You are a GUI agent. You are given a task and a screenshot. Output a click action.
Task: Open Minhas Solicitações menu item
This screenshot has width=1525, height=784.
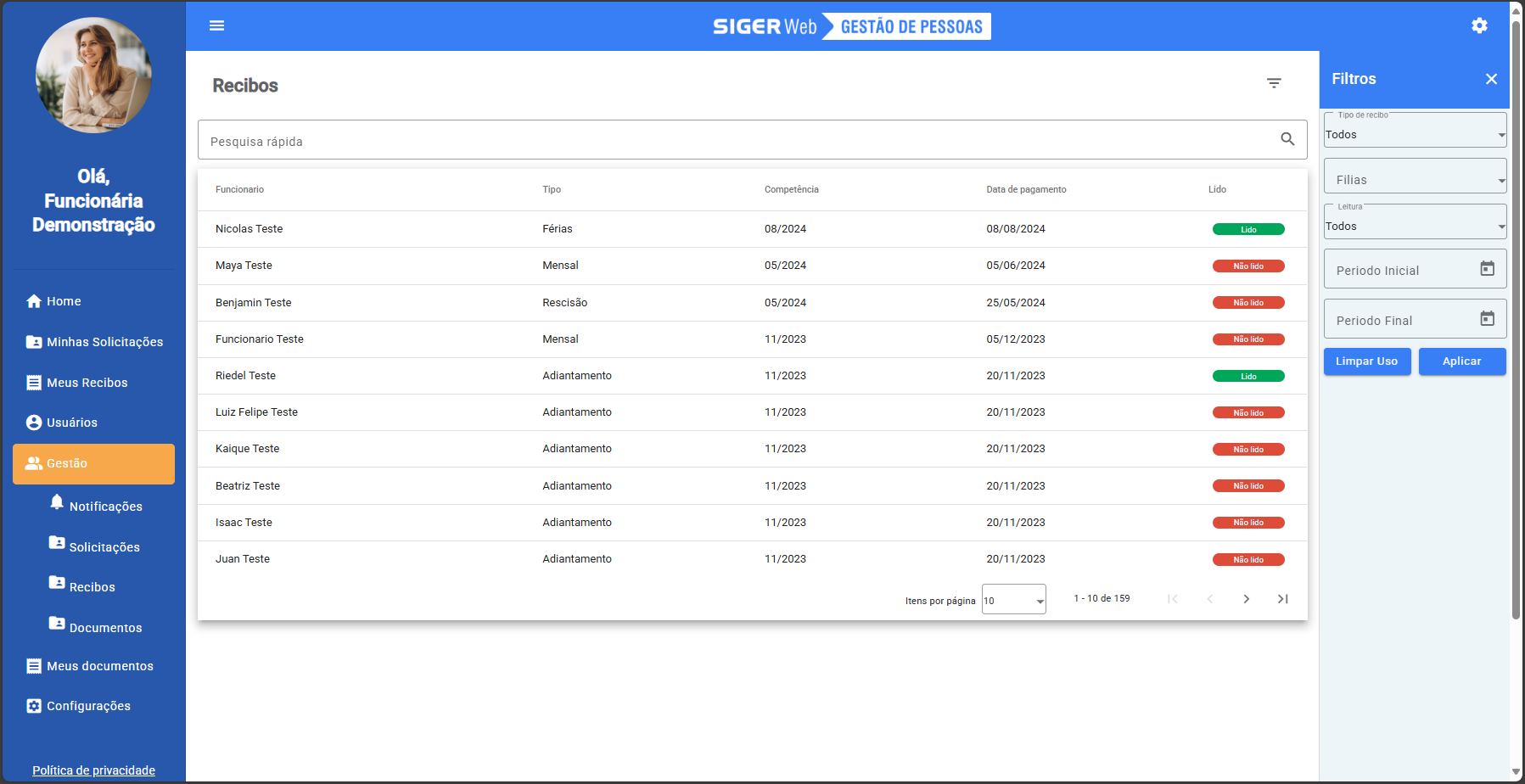(93, 342)
